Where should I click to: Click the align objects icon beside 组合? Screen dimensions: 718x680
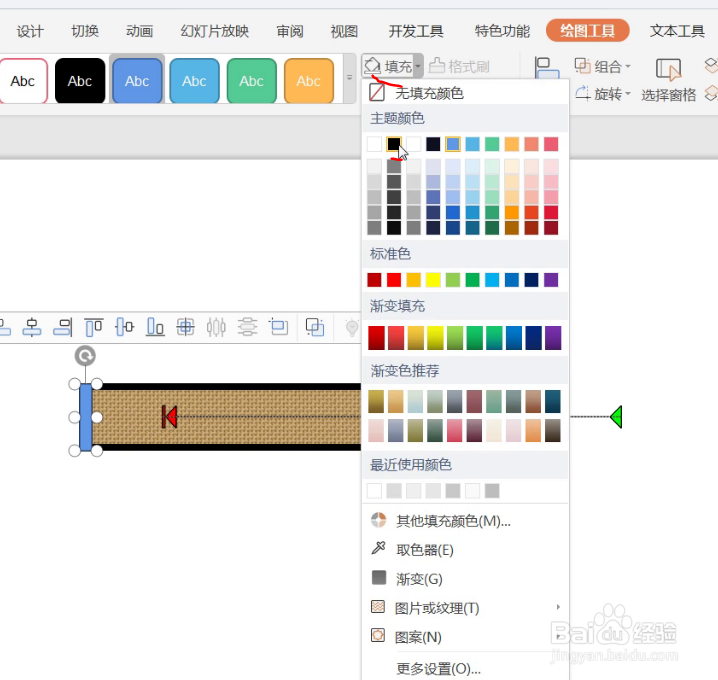pyautogui.click(x=547, y=69)
